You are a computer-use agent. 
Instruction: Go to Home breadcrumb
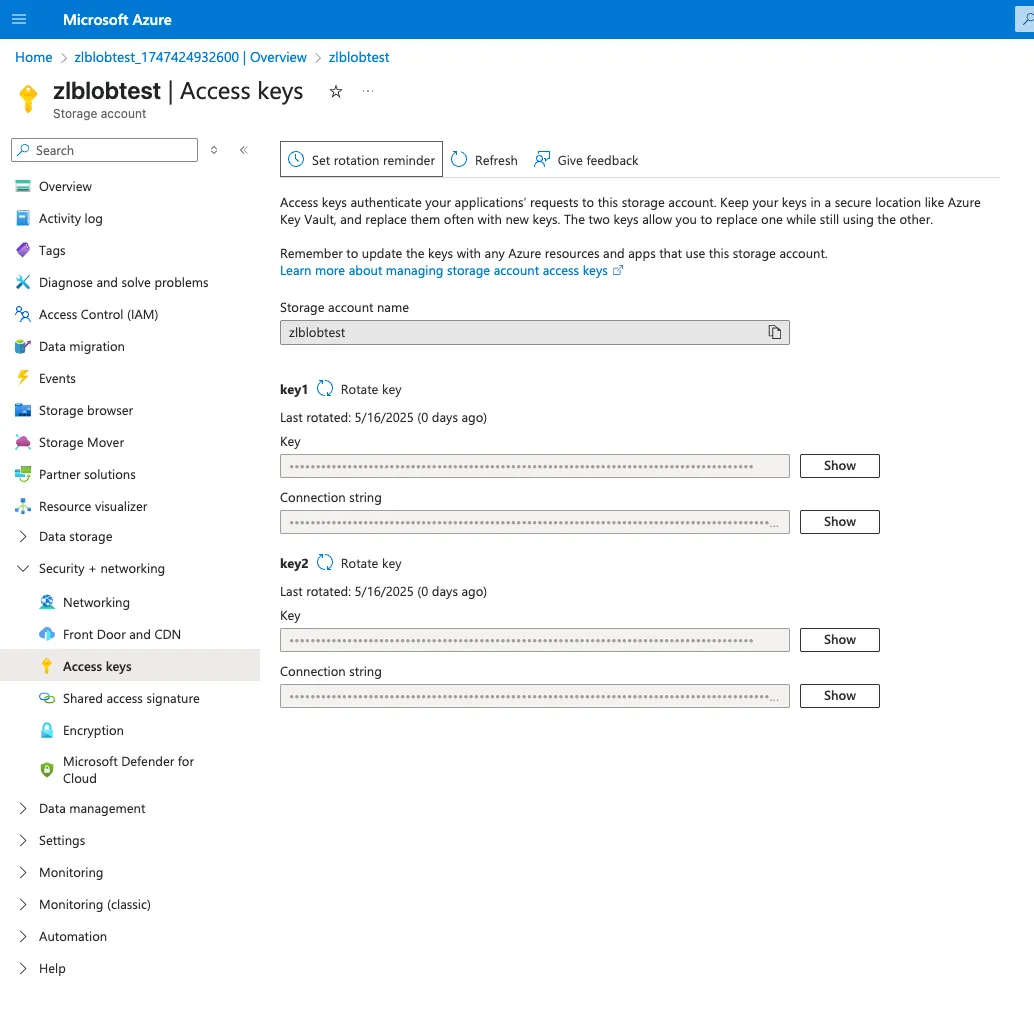tap(34, 57)
